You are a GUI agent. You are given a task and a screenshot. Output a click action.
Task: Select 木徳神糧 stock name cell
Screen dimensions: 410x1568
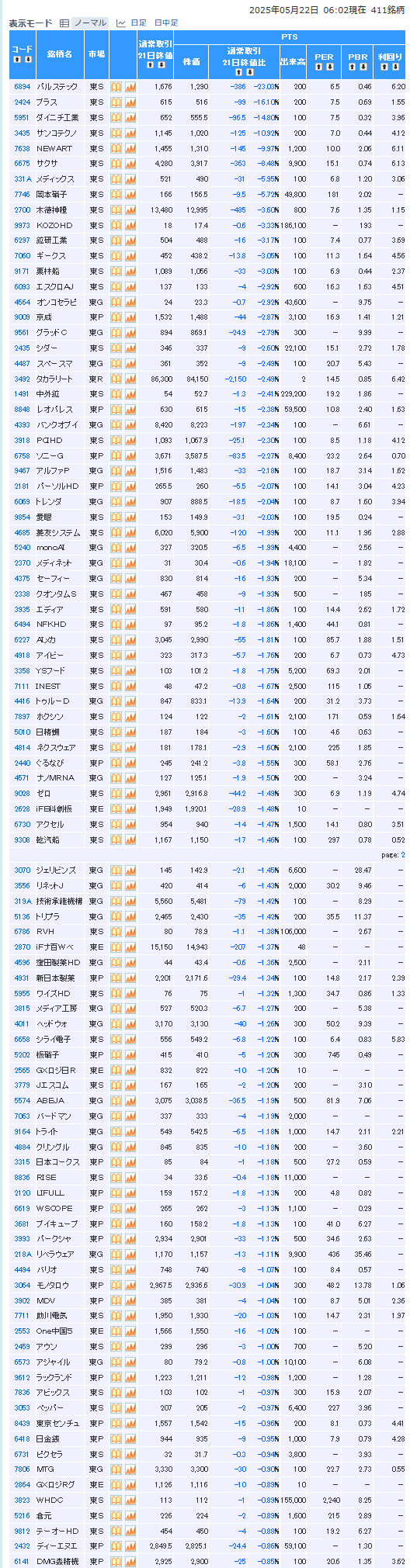coord(60,209)
